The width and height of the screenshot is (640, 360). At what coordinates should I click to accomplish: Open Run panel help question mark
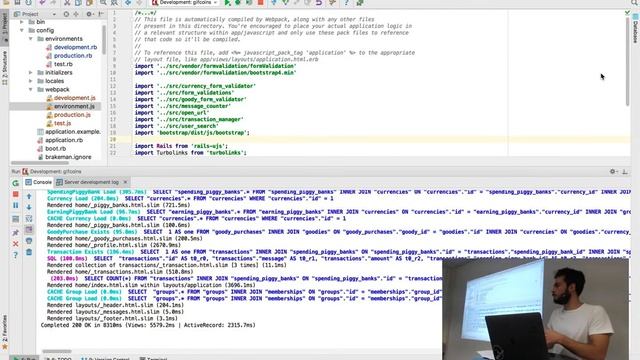coord(16,256)
